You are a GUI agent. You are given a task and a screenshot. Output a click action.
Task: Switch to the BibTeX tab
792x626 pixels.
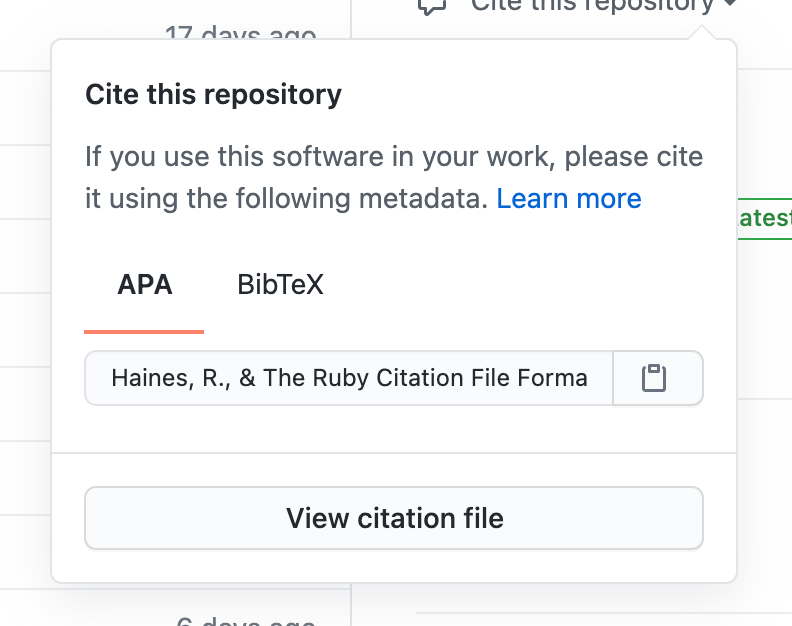point(280,285)
